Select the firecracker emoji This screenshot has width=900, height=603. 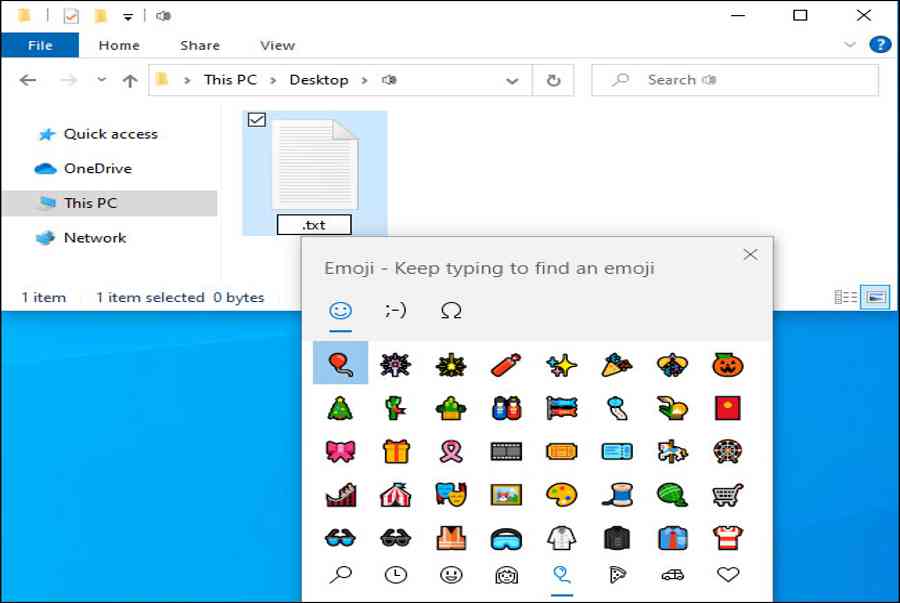click(x=506, y=365)
